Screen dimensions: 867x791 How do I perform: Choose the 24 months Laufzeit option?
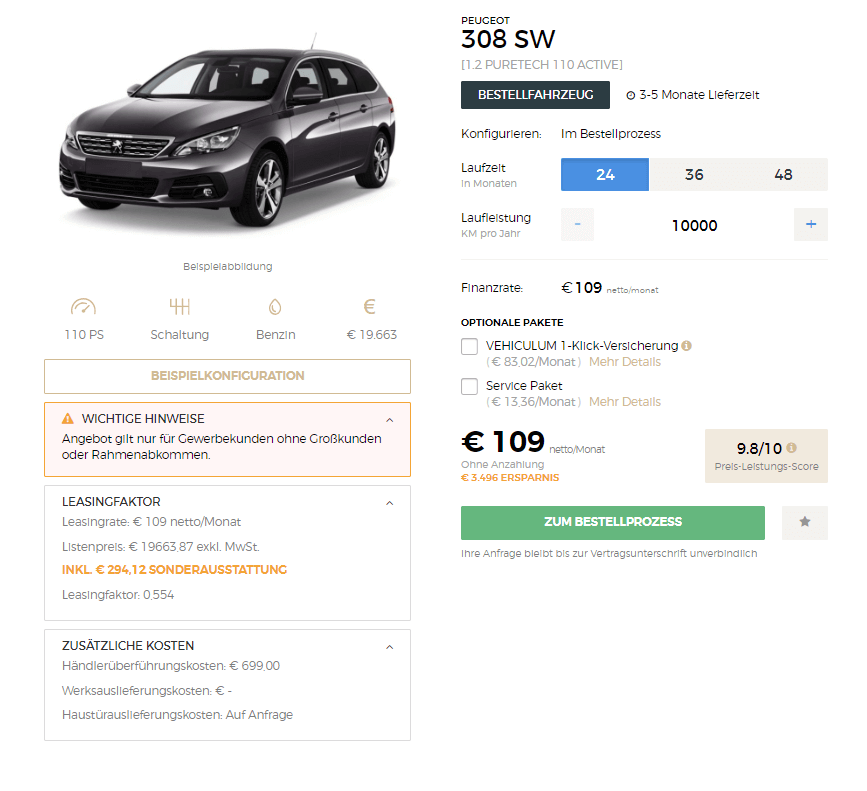tap(605, 175)
